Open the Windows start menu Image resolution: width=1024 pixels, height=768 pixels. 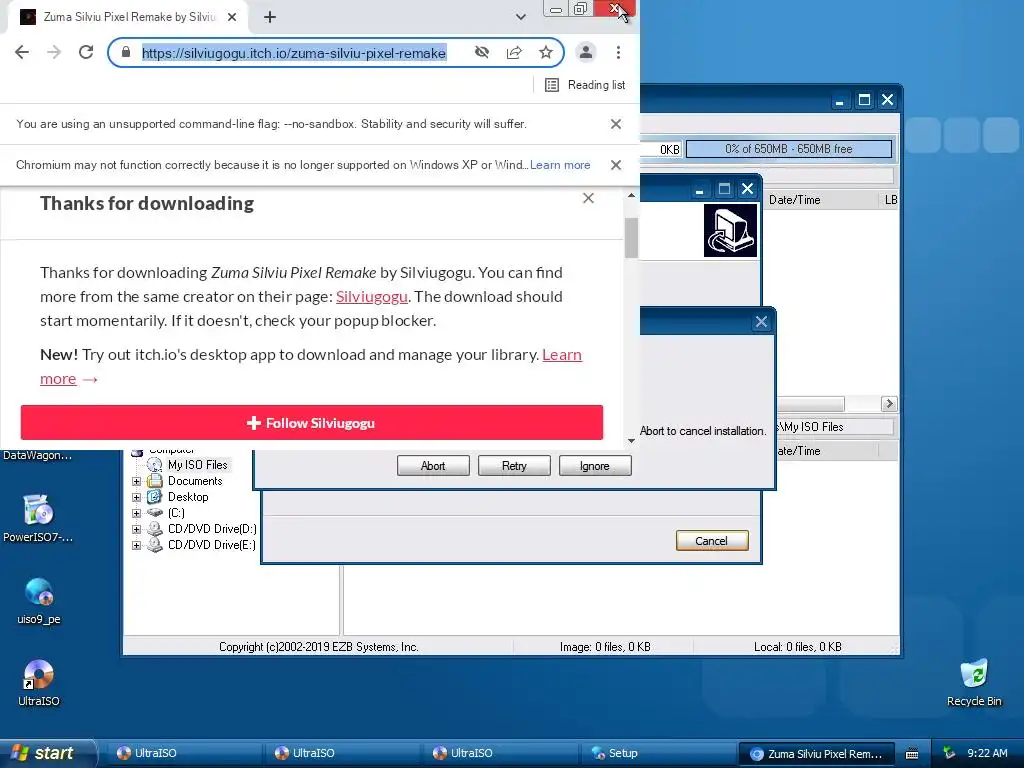(47, 753)
